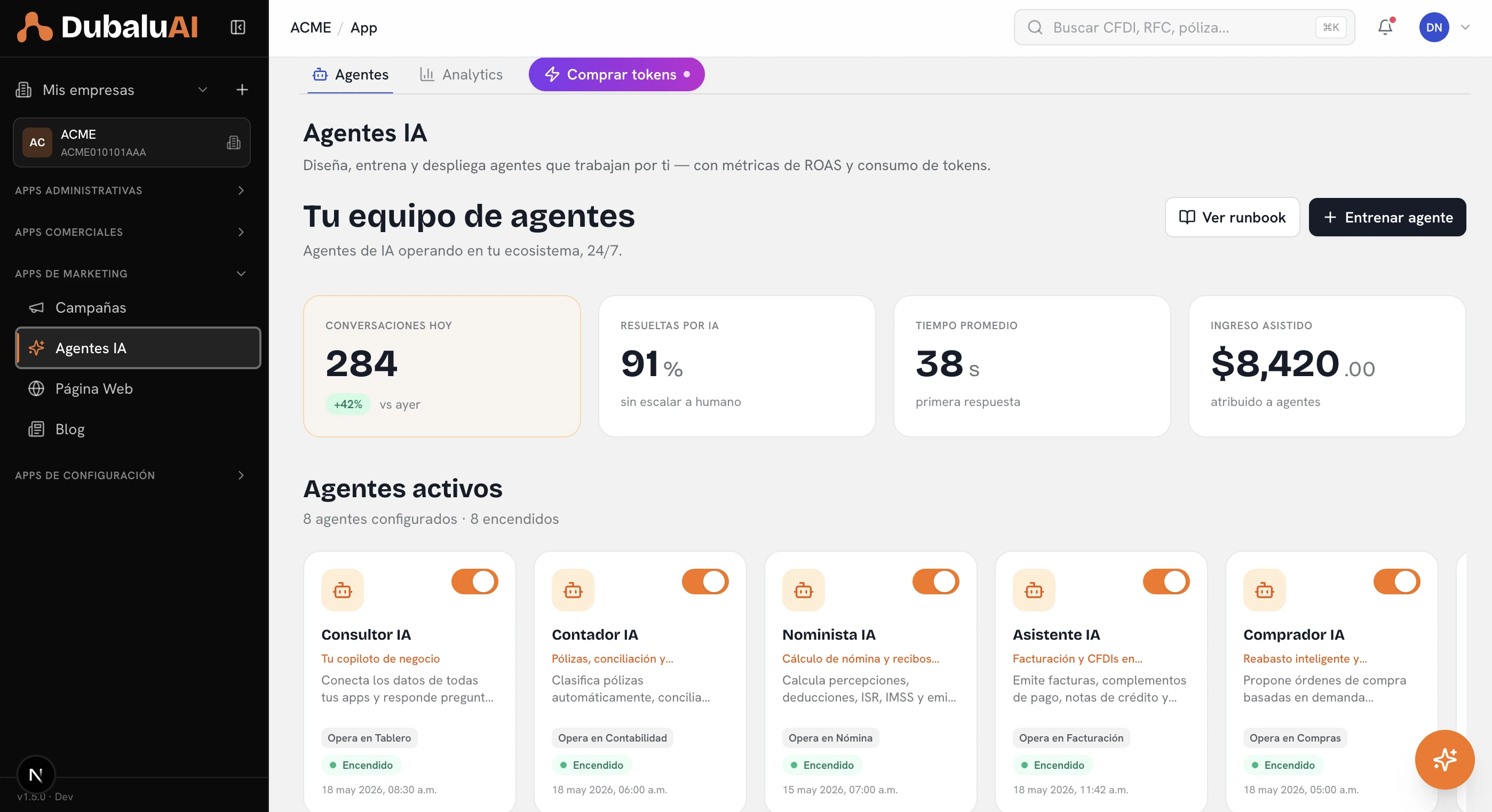
Task: Click Opera en Compras tag
Action: (x=1295, y=738)
